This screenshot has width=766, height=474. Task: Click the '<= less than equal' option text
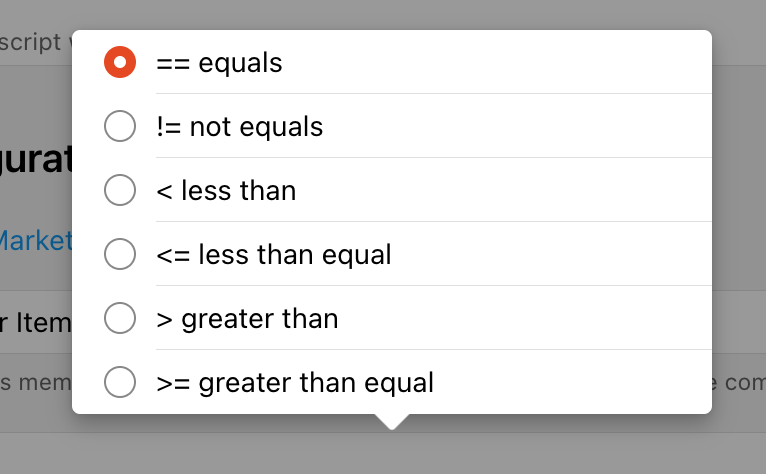tap(273, 254)
